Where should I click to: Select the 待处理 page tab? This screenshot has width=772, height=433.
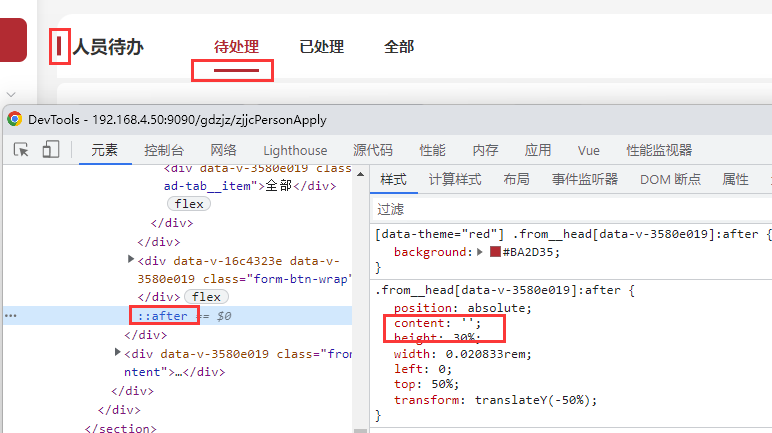(x=236, y=47)
